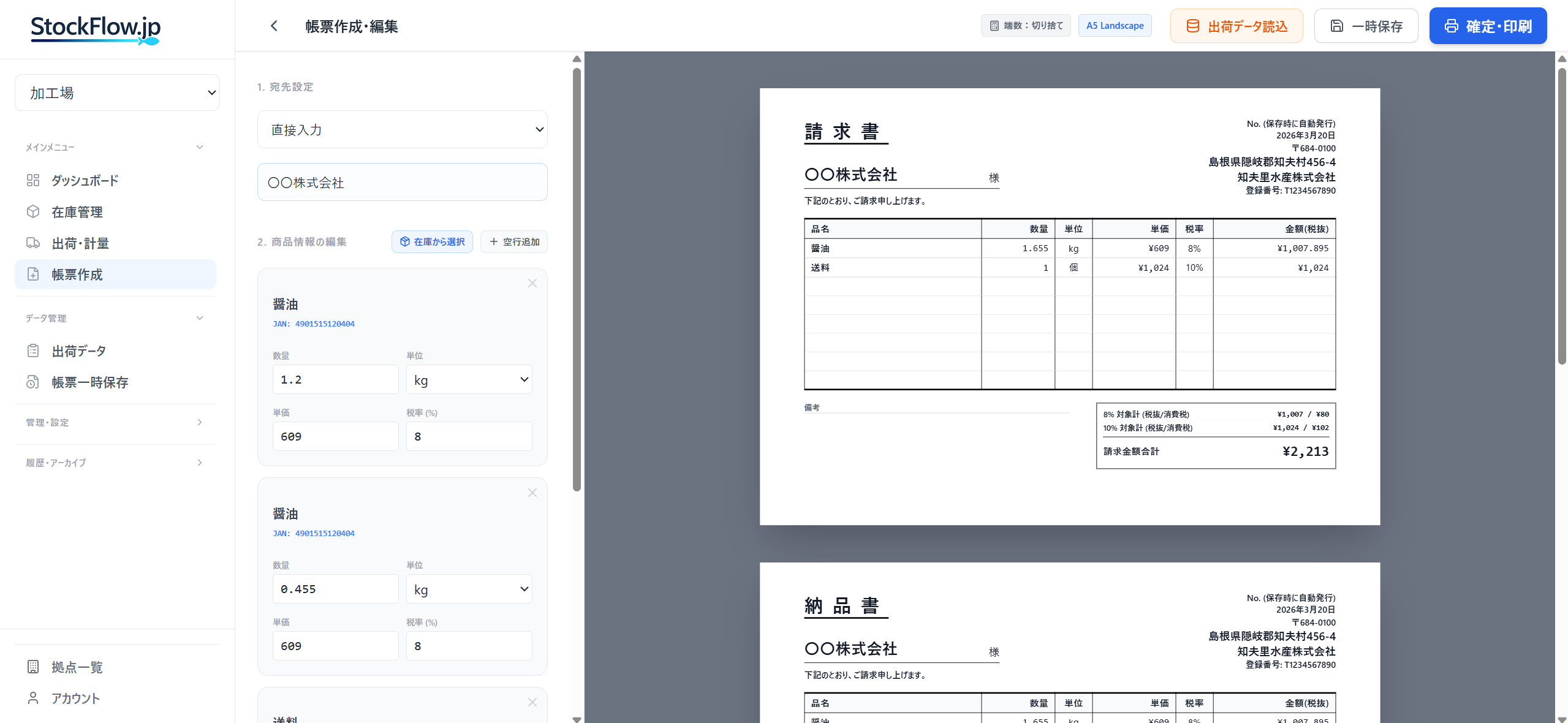
Task: Open the 加工場 location selector
Action: tap(117, 93)
